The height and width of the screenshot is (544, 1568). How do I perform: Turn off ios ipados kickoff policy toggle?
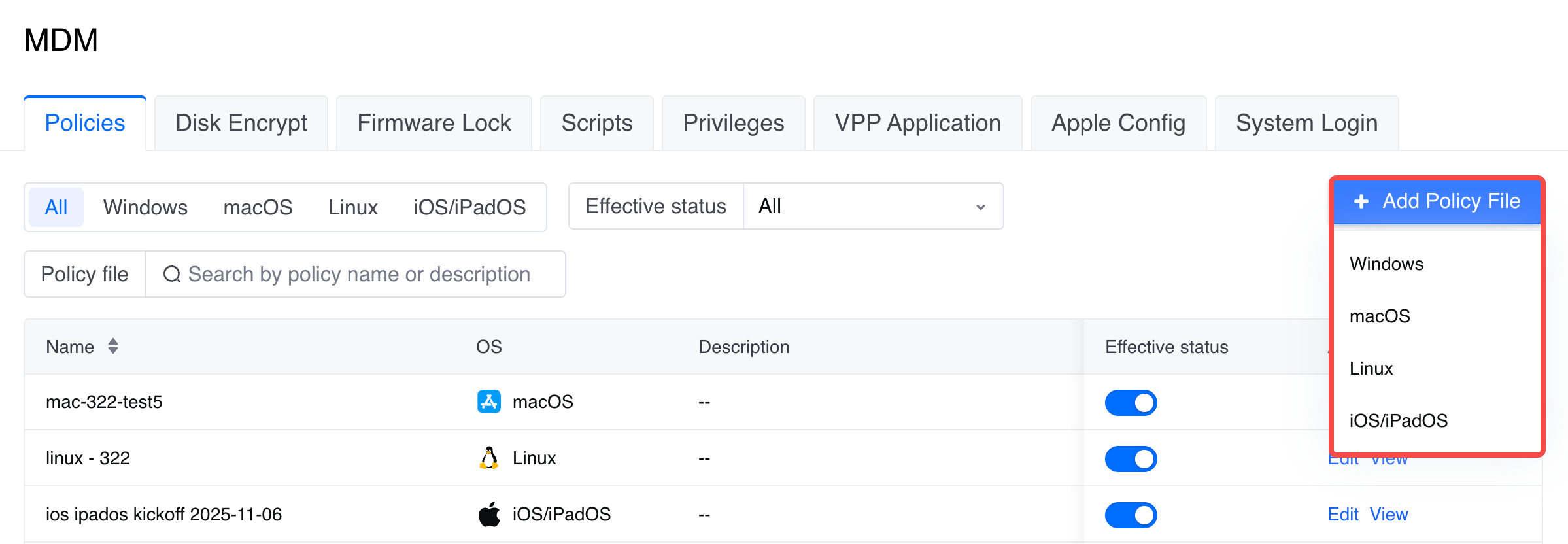[x=1131, y=515]
